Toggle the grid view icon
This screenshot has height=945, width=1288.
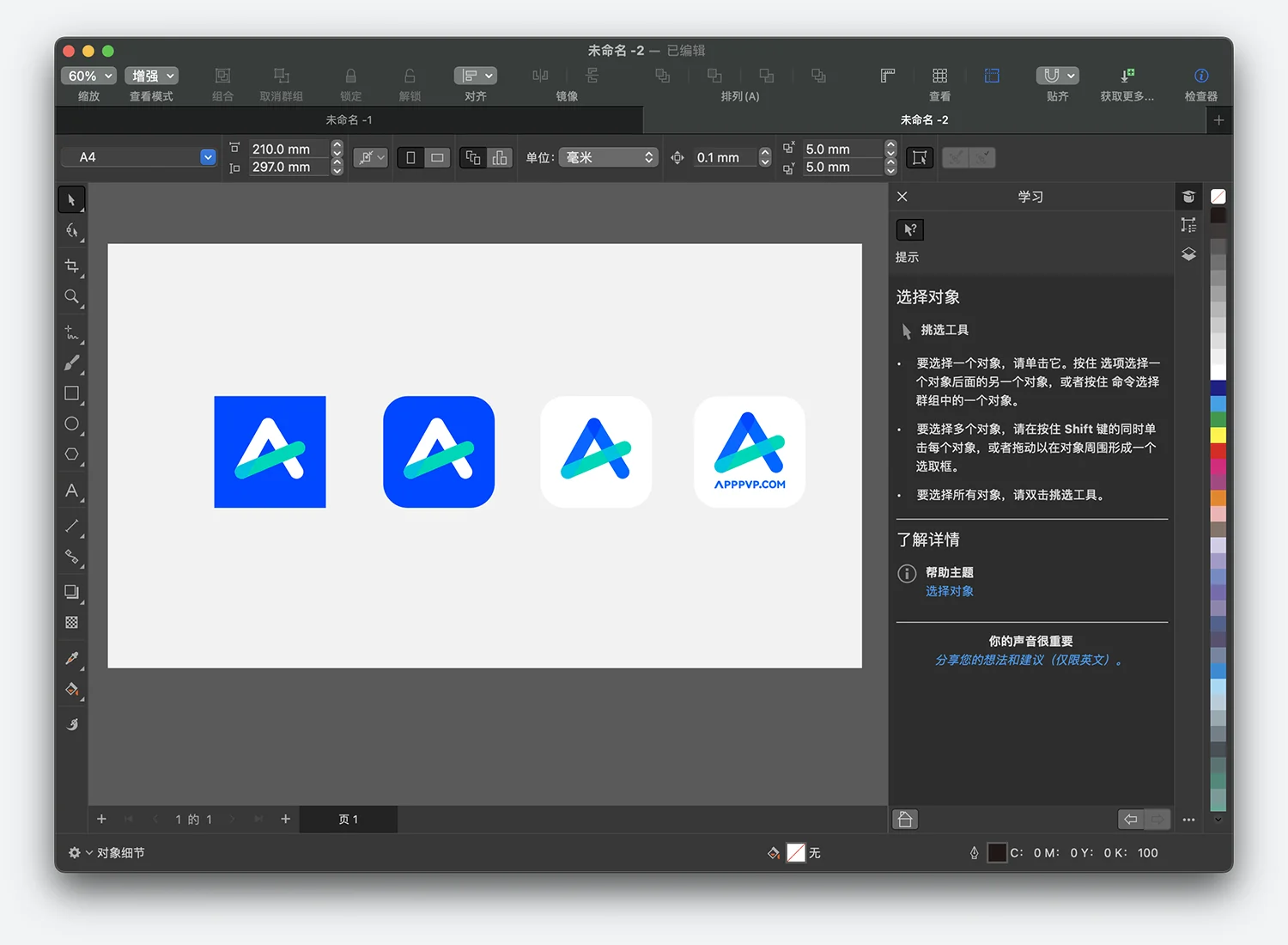(x=940, y=76)
